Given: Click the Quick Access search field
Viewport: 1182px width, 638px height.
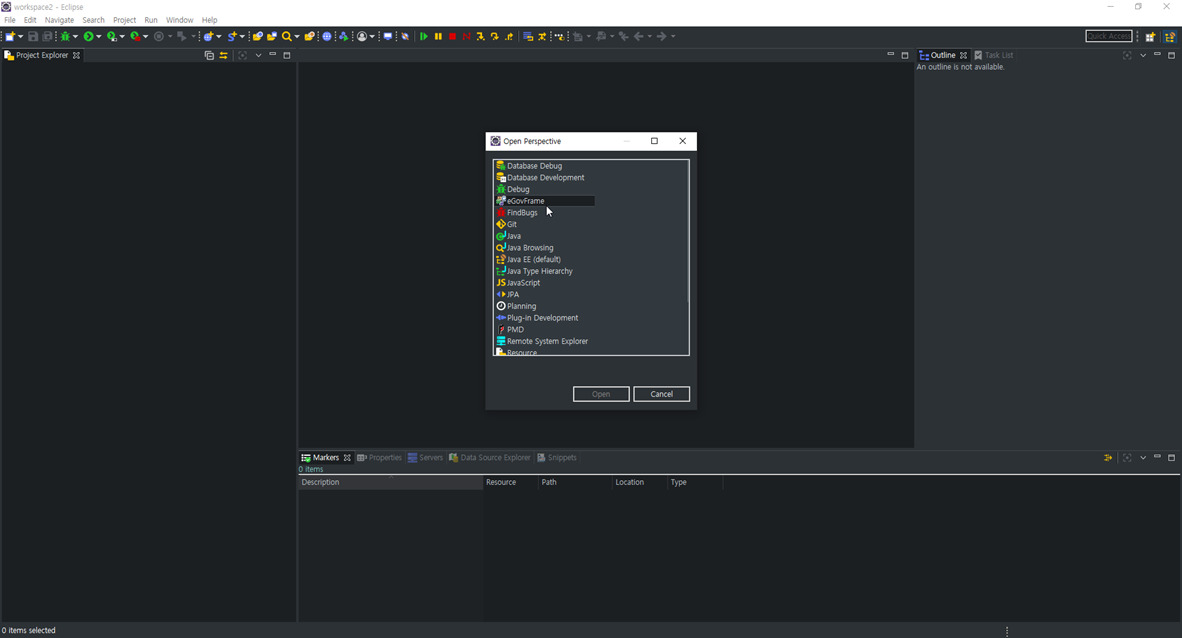Looking at the screenshot, I should click(1108, 36).
